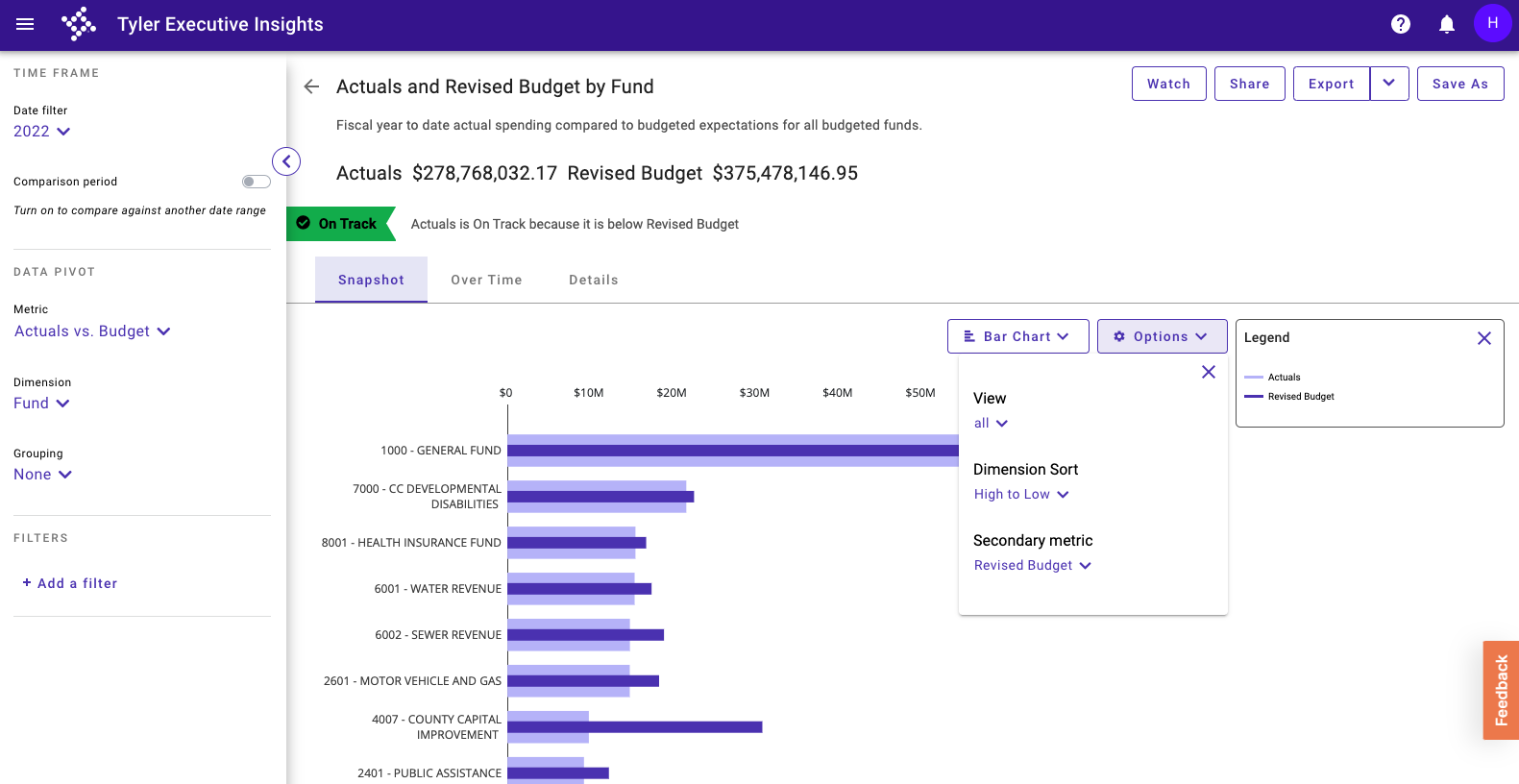Viewport: 1519px width, 784px height.
Task: Click the Revised Budget legend color line
Action: click(x=1254, y=397)
